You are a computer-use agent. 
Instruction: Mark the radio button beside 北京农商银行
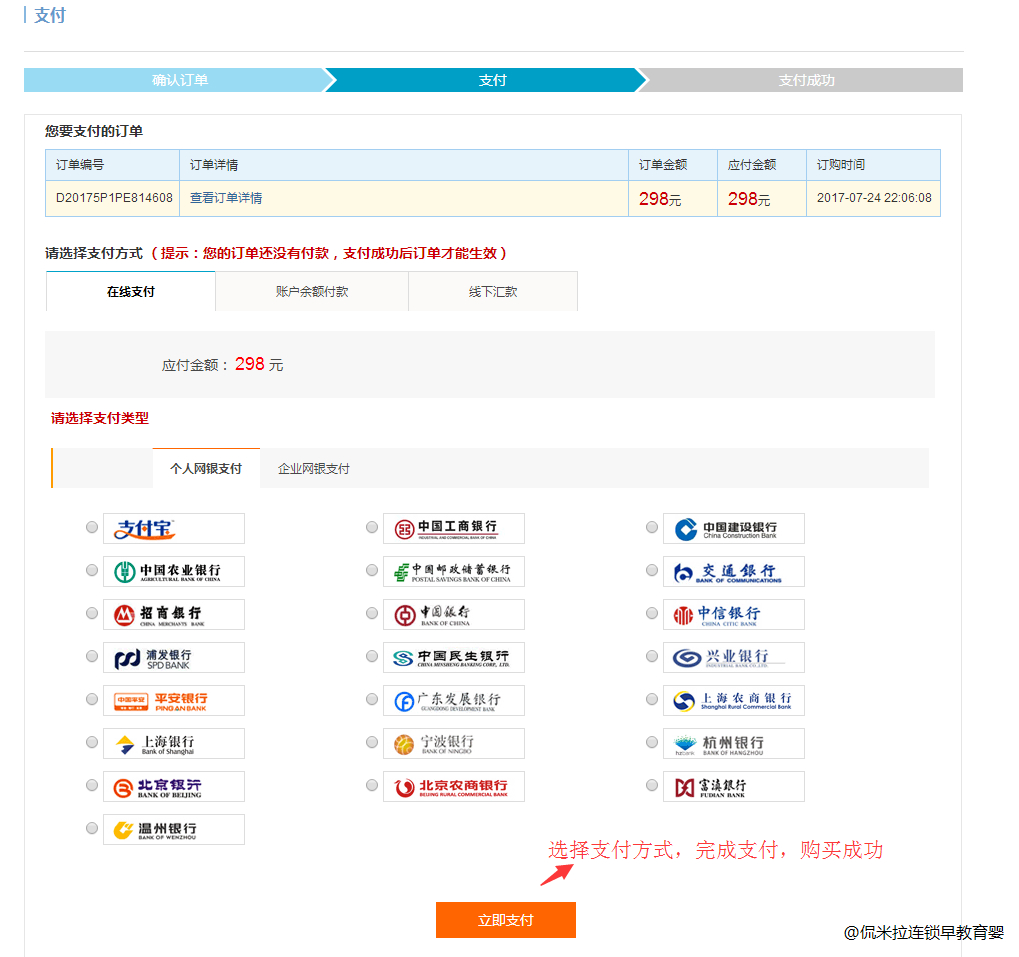click(x=372, y=785)
